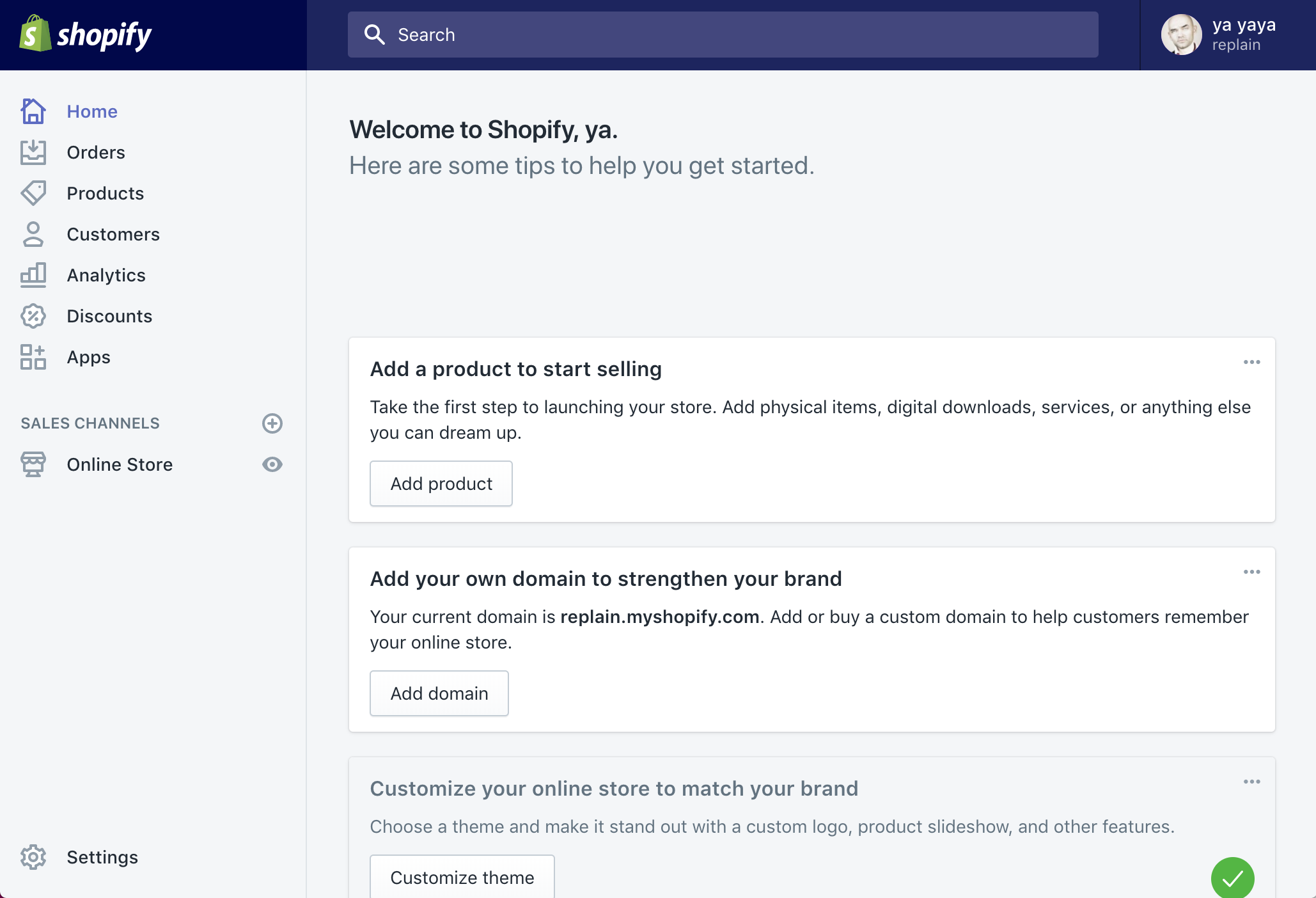The height and width of the screenshot is (898, 1316).
Task: Click the Products tag icon
Action: tap(33, 193)
